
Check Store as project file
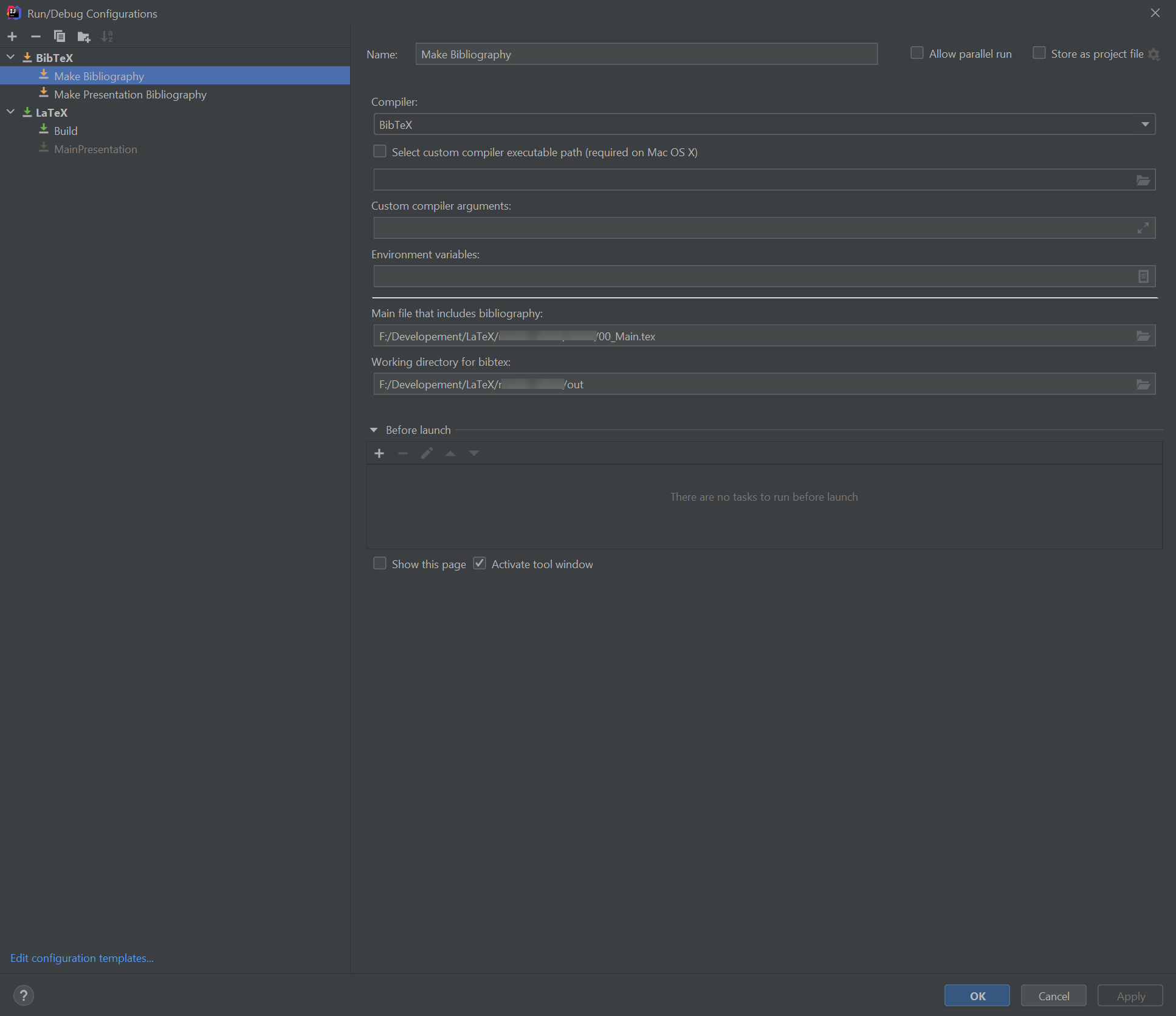pos(1039,53)
